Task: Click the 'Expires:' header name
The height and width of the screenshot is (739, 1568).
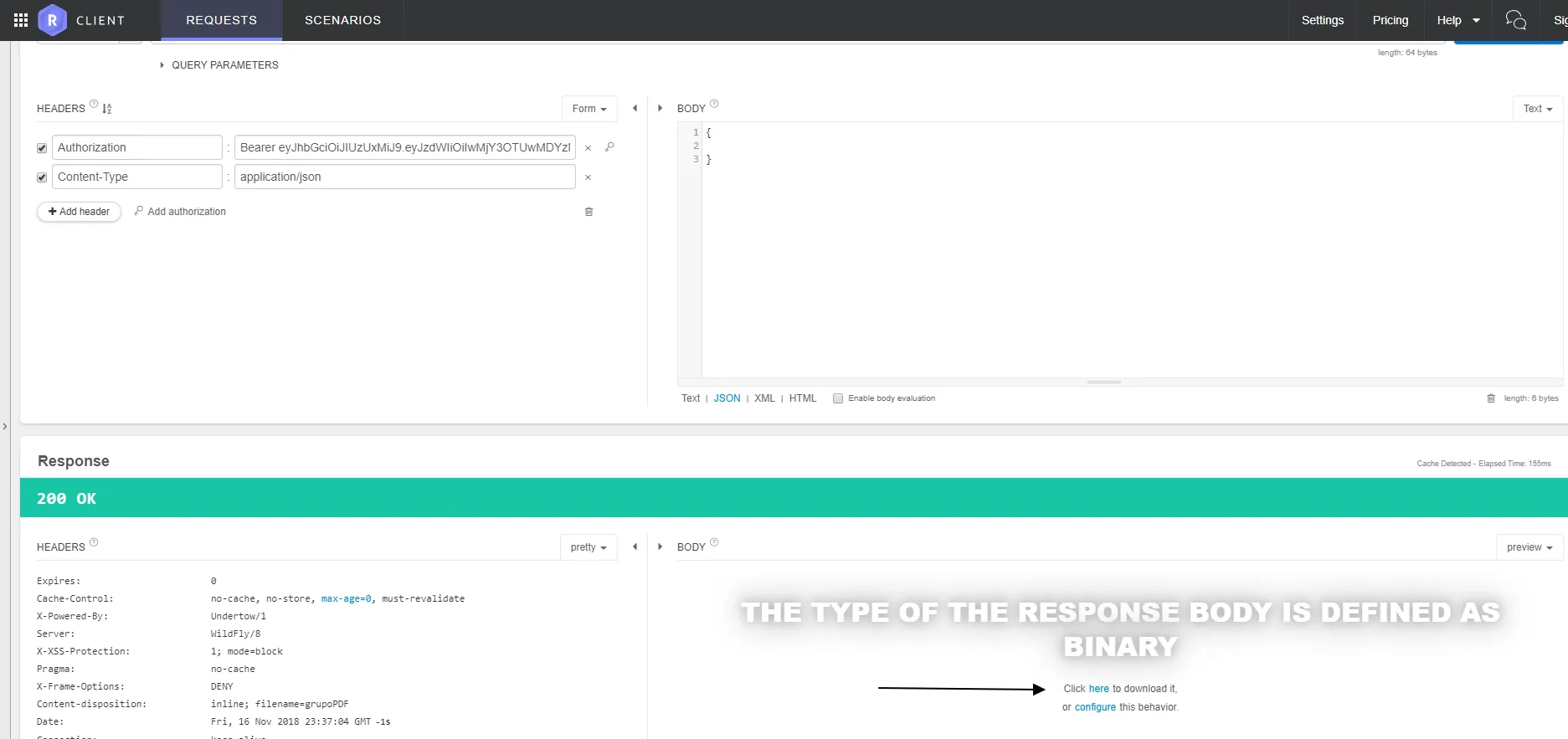Action: pos(59,581)
